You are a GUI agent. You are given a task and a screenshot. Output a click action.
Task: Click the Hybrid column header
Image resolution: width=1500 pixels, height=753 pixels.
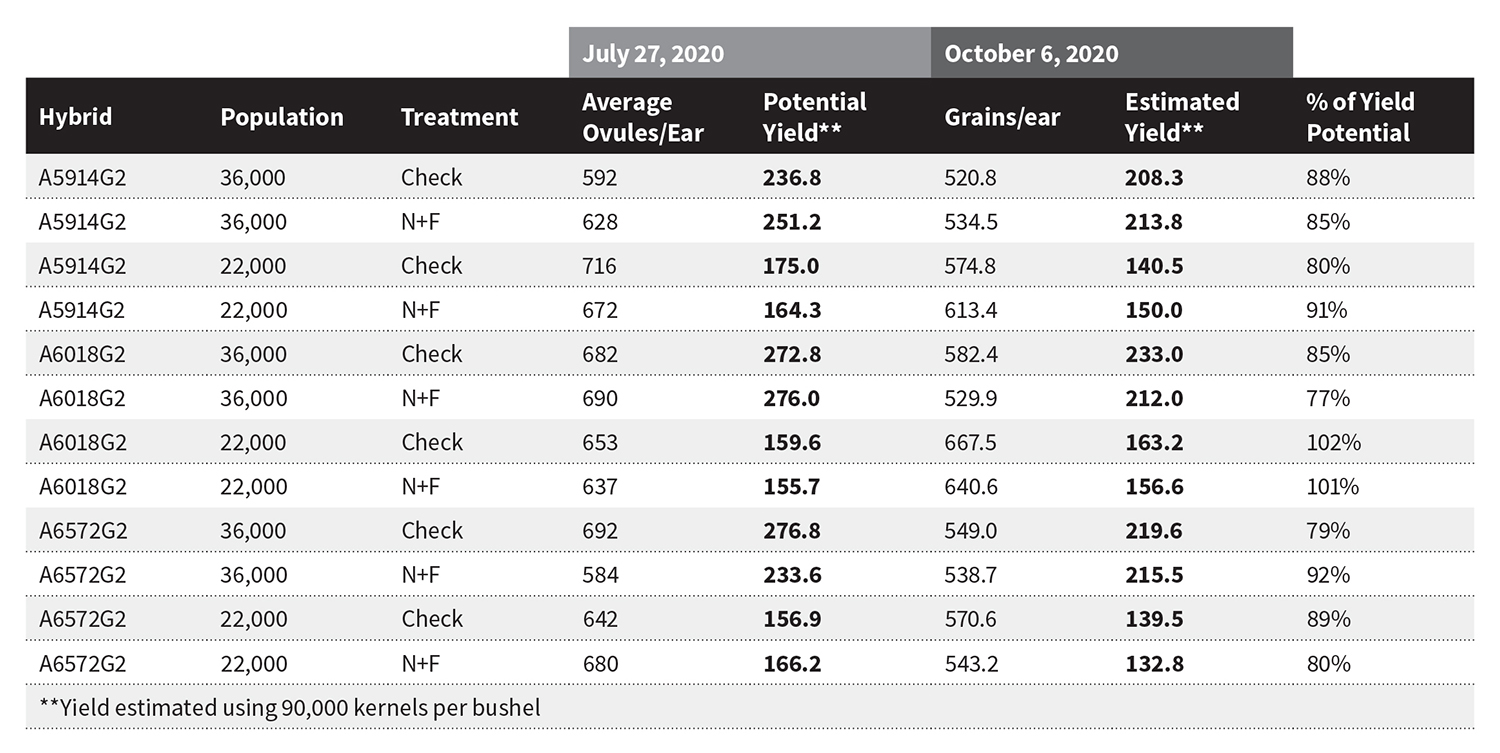(75, 117)
